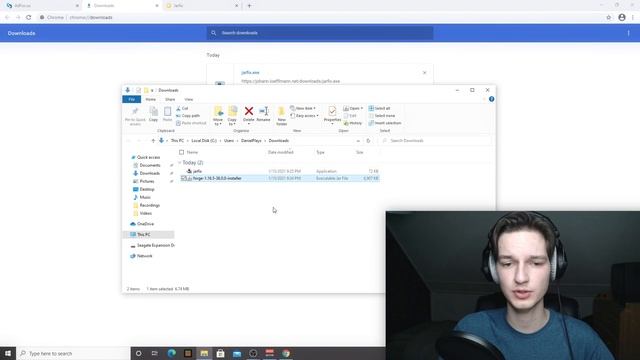Click This PC in the breadcrumb path

point(177,140)
